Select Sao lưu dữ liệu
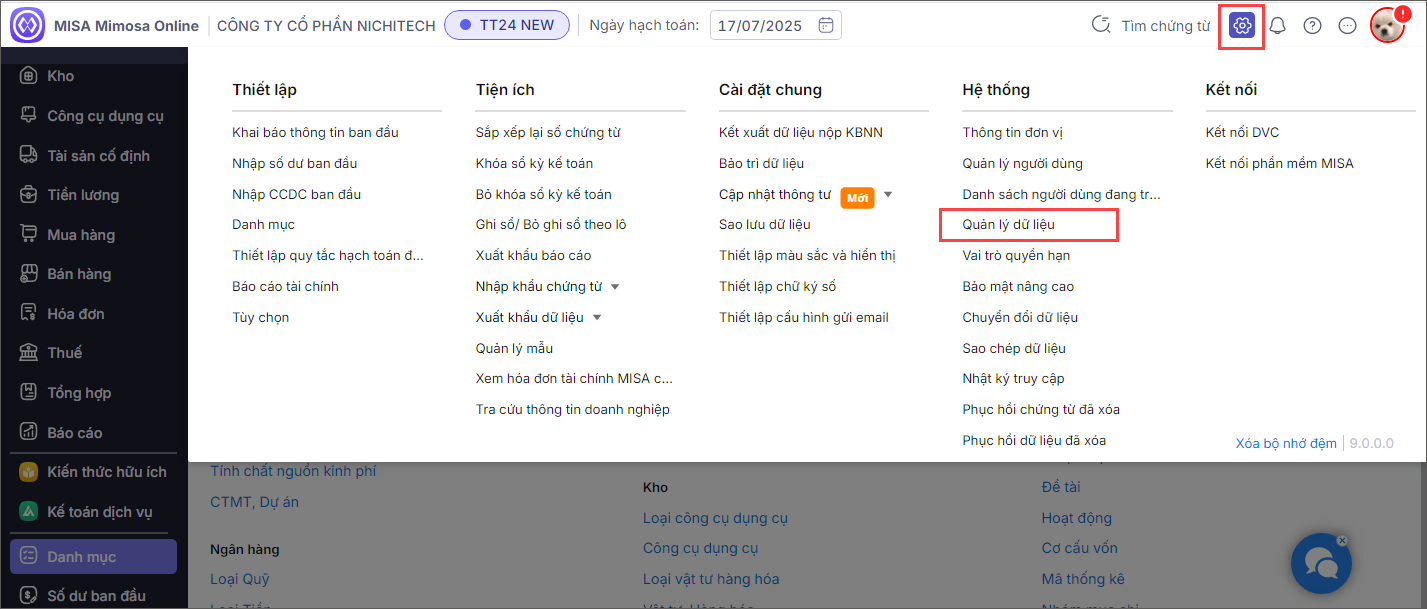The width and height of the screenshot is (1427, 609). coord(765,225)
